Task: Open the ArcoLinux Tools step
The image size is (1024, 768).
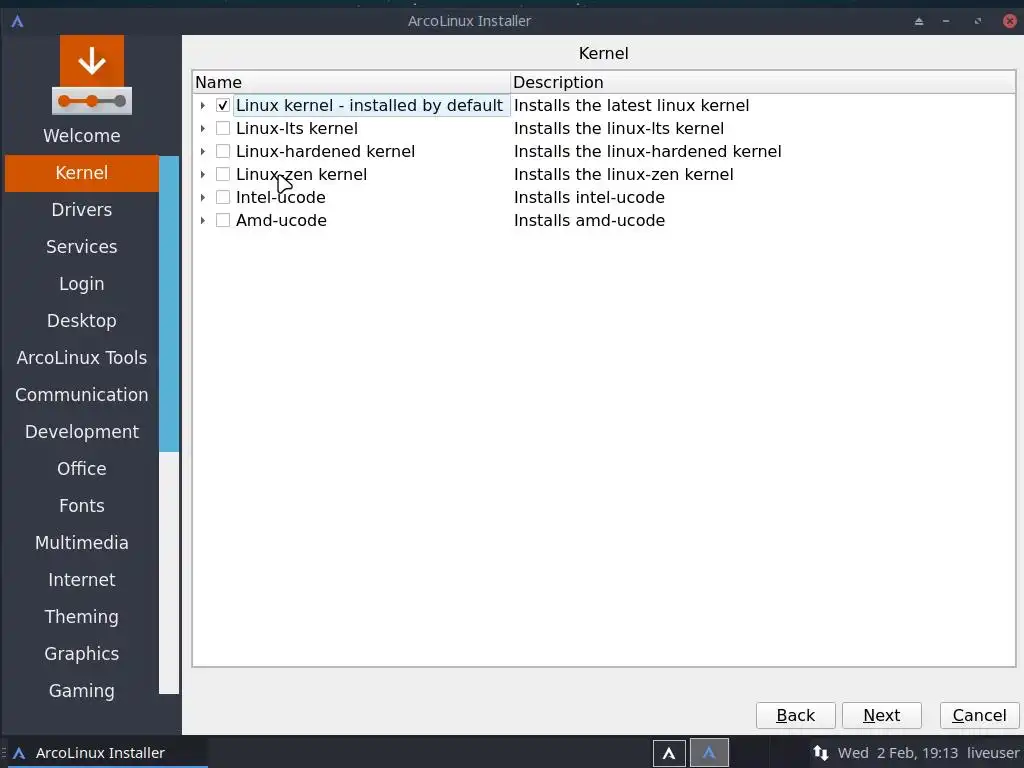Action: coord(82,358)
